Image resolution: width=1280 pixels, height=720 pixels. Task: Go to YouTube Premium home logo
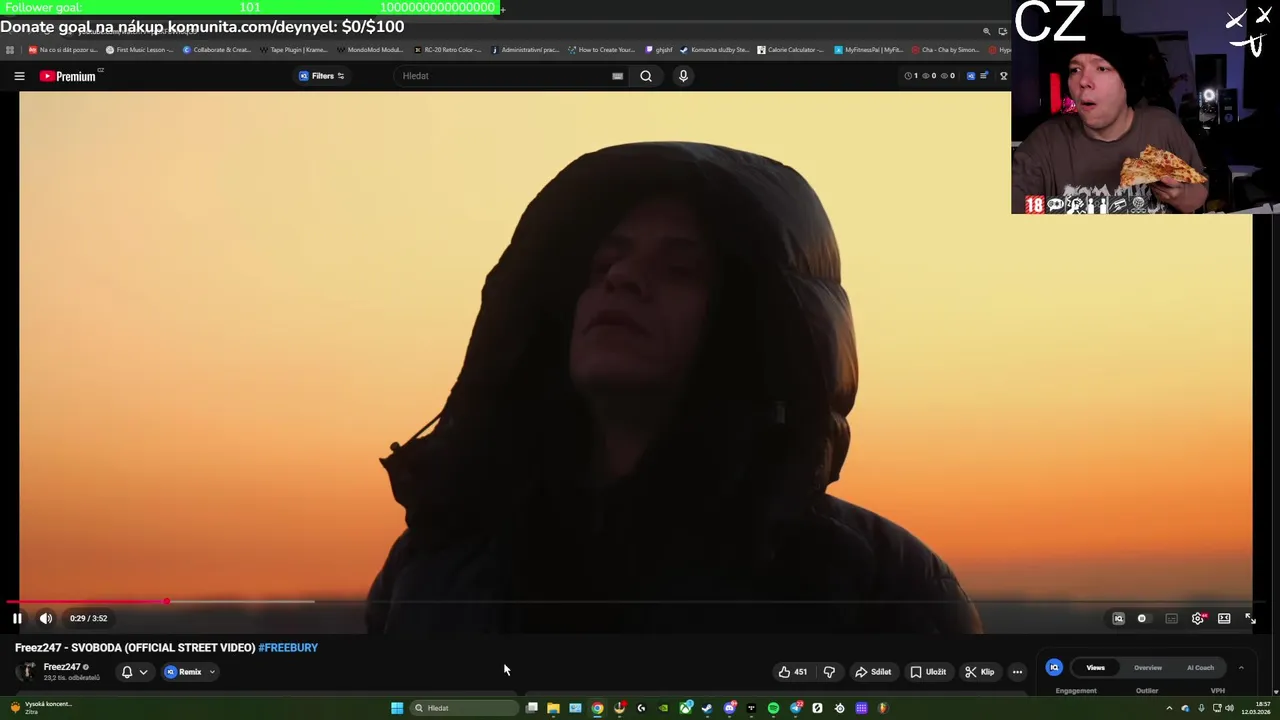[68, 76]
